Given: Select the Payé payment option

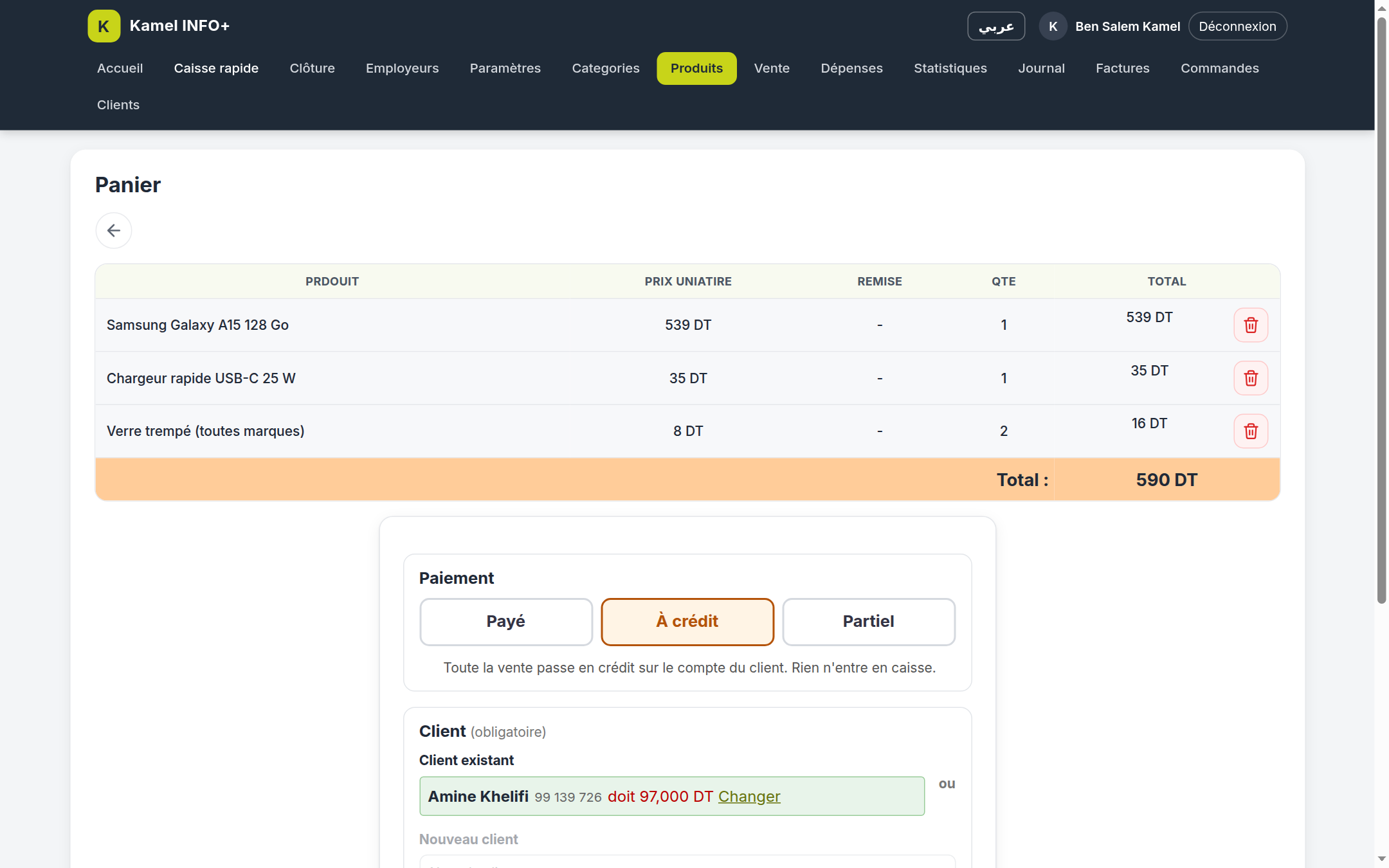Looking at the screenshot, I should pyautogui.click(x=505, y=621).
